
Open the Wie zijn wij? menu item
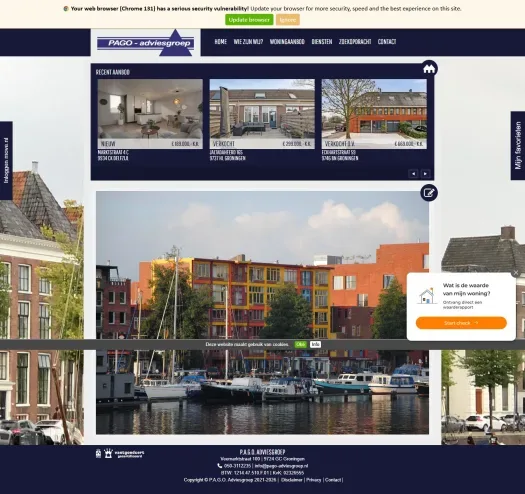(x=248, y=42)
